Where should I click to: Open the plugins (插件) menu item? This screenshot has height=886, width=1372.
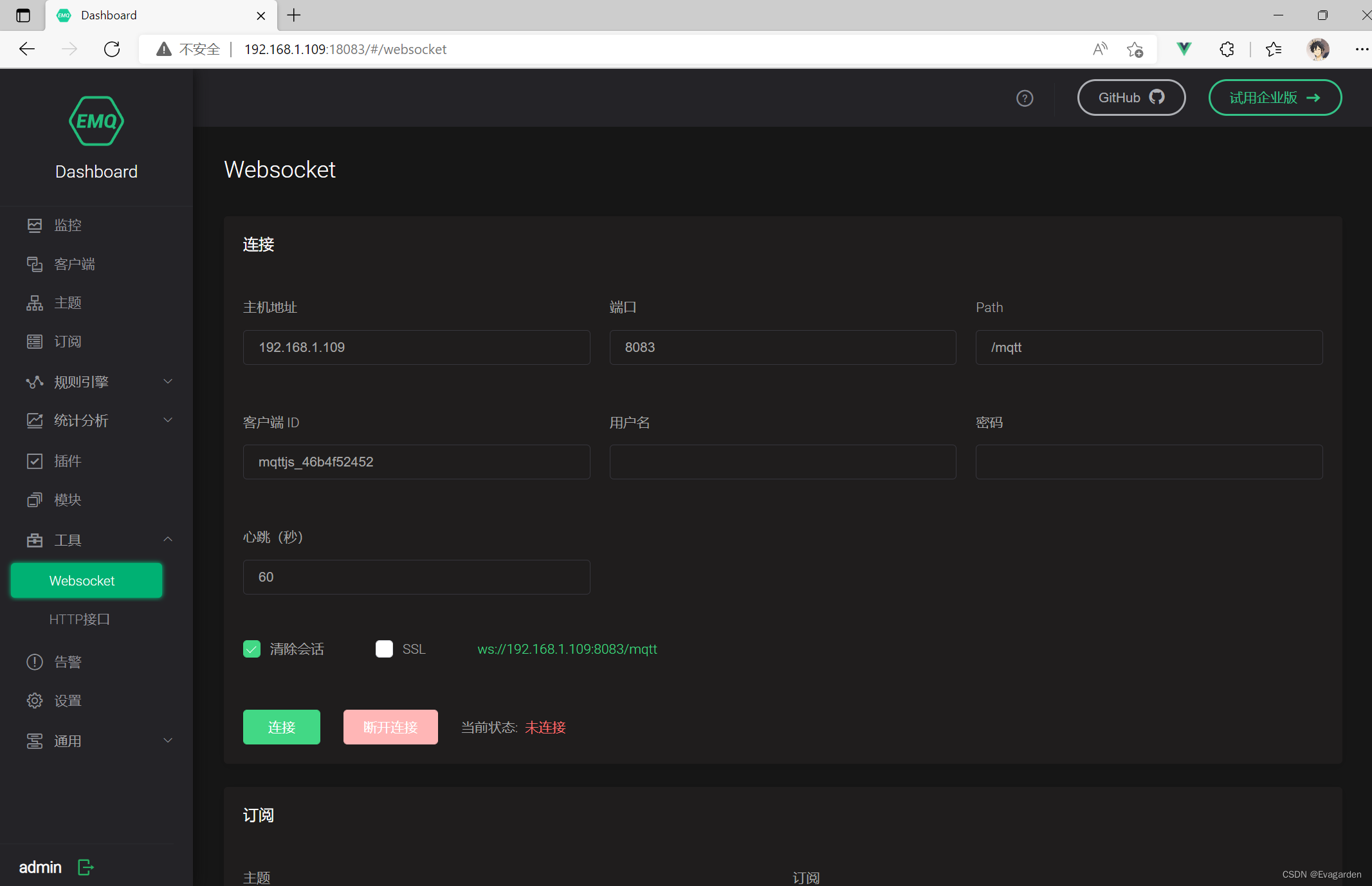pyautogui.click(x=68, y=461)
